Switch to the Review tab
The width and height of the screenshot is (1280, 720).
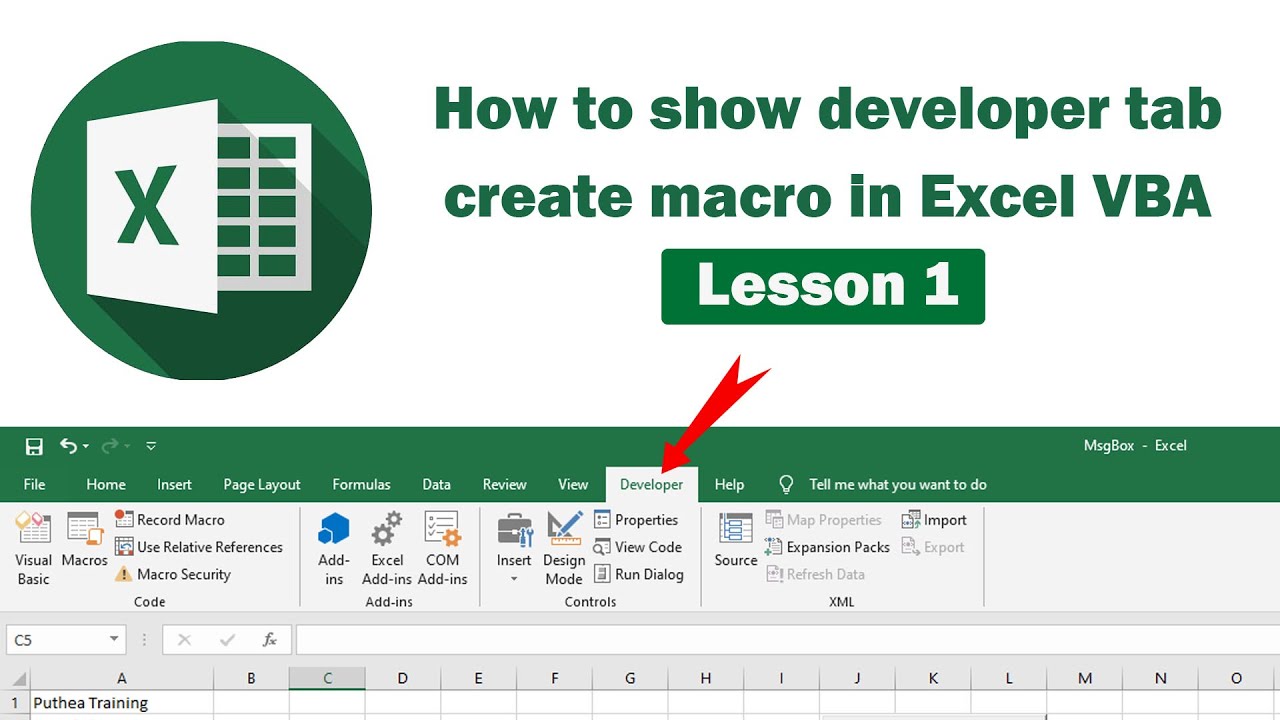(505, 484)
